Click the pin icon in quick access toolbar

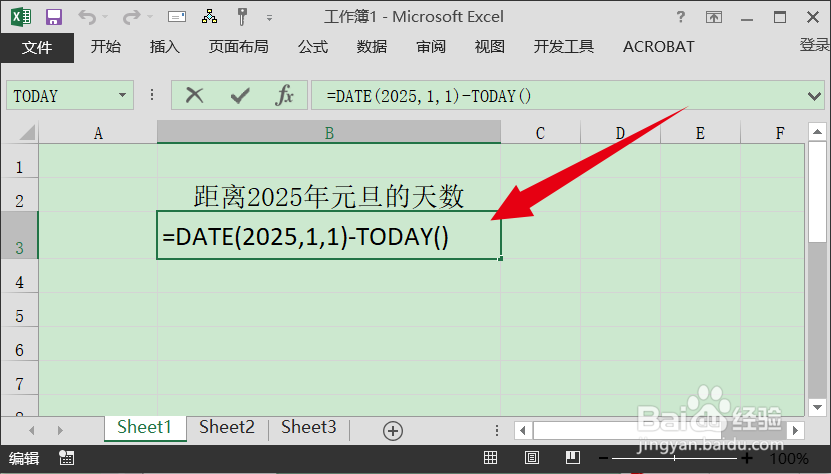pyautogui.click(x=242, y=17)
